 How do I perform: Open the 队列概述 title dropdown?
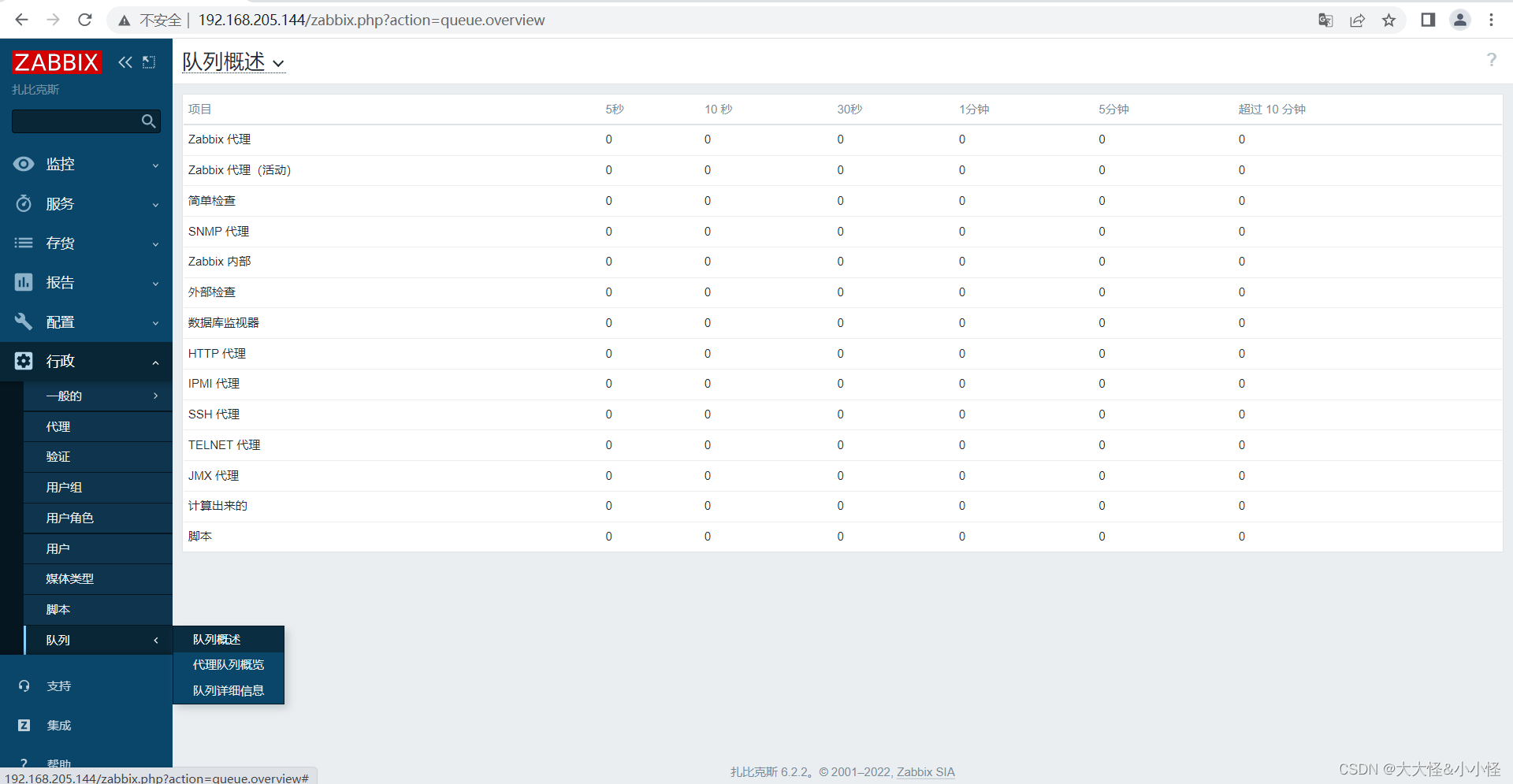(233, 61)
